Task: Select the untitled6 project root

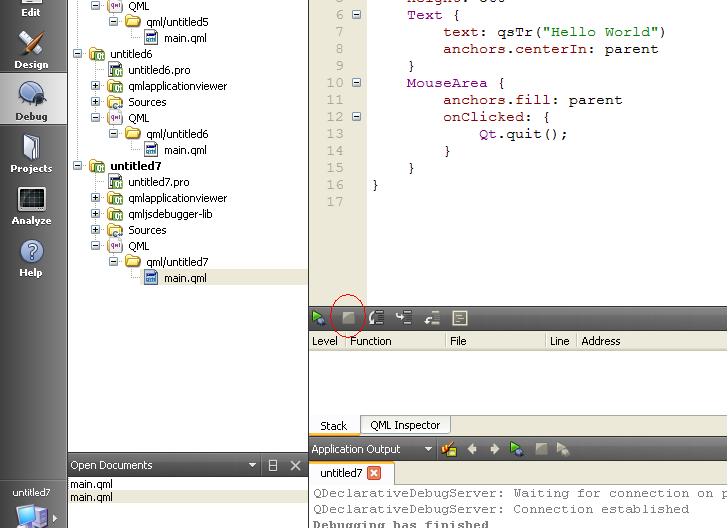Action: (131, 54)
